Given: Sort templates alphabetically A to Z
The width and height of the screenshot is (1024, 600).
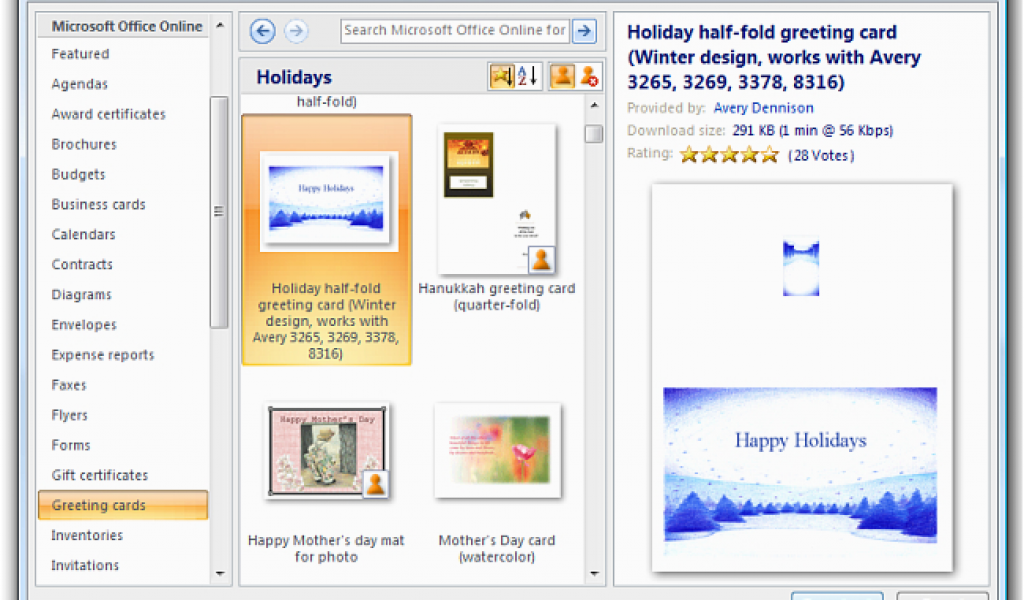Looking at the screenshot, I should tap(528, 76).
